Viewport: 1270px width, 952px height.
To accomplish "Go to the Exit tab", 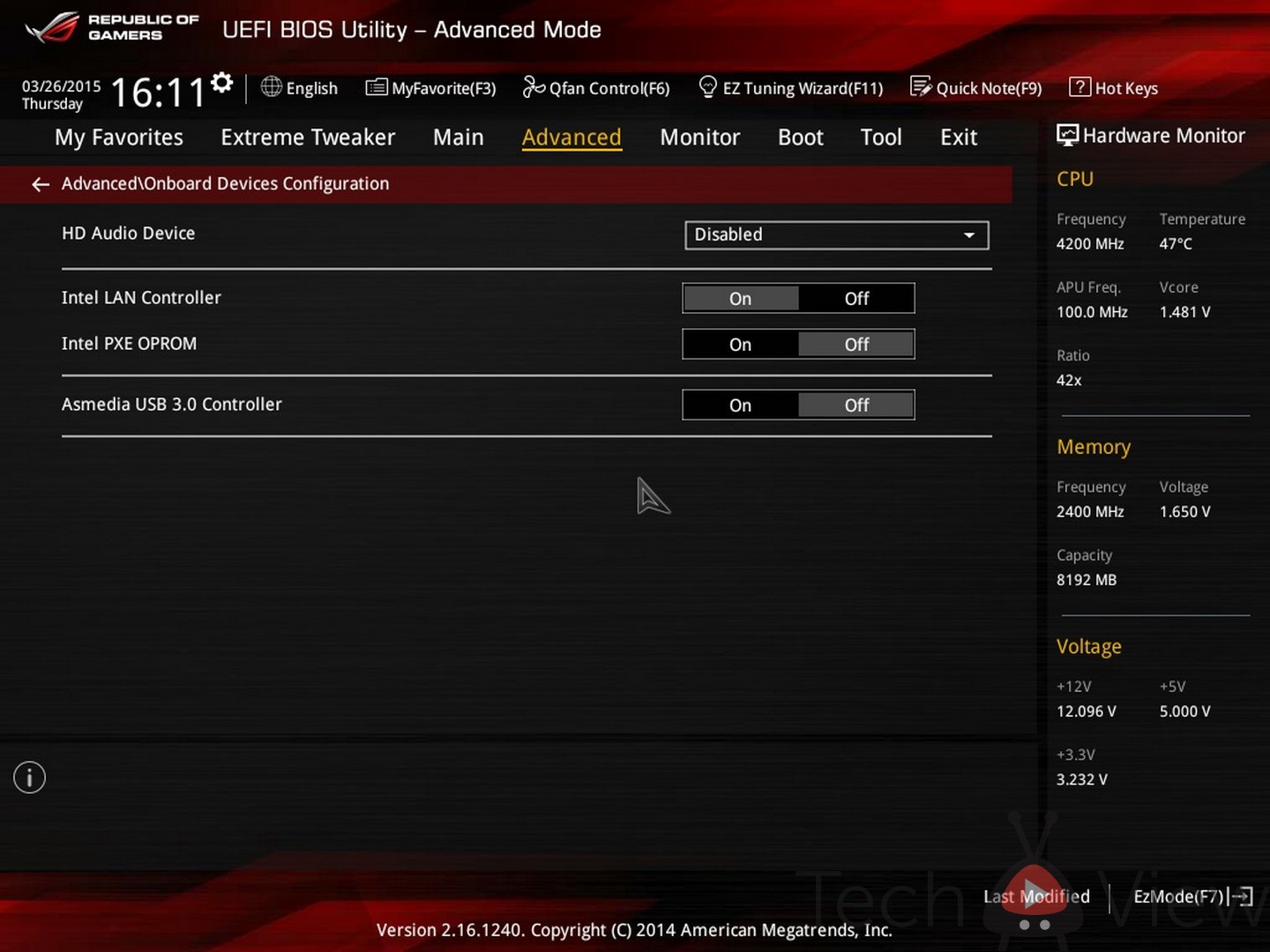I will (x=959, y=138).
